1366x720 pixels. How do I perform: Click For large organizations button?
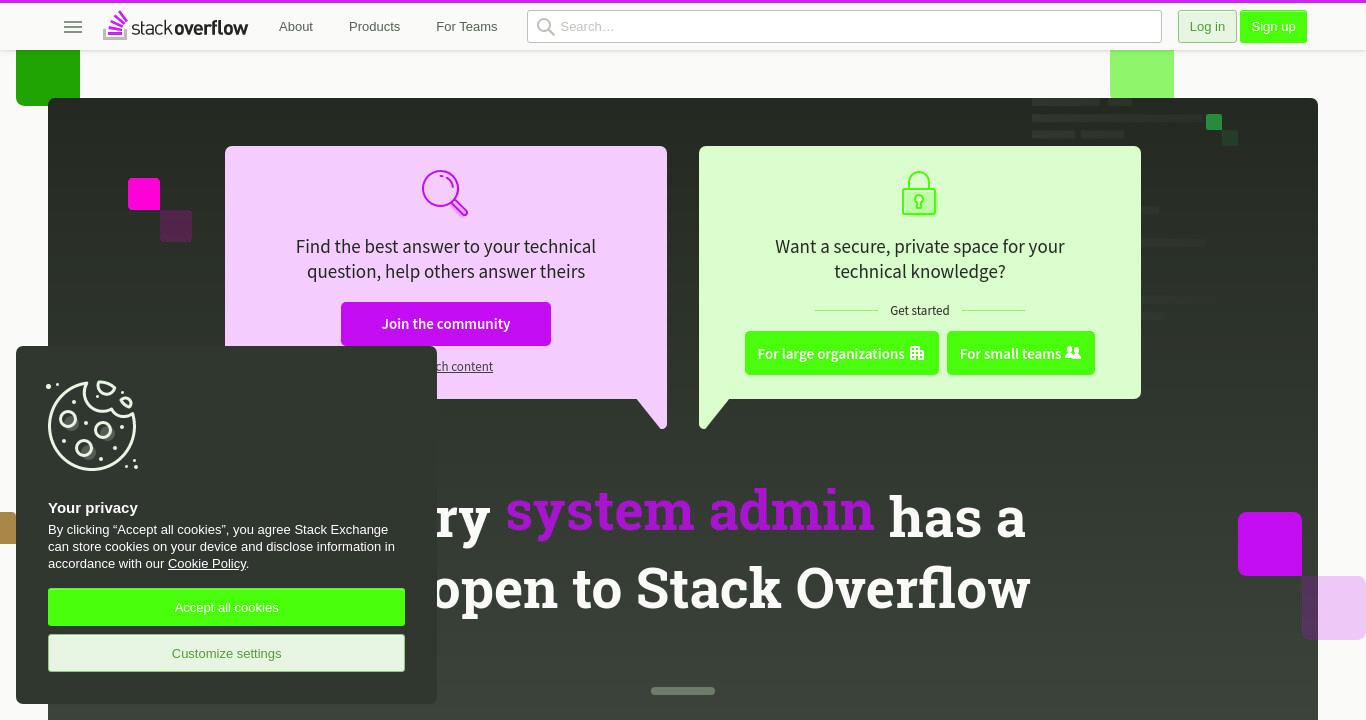(x=842, y=353)
